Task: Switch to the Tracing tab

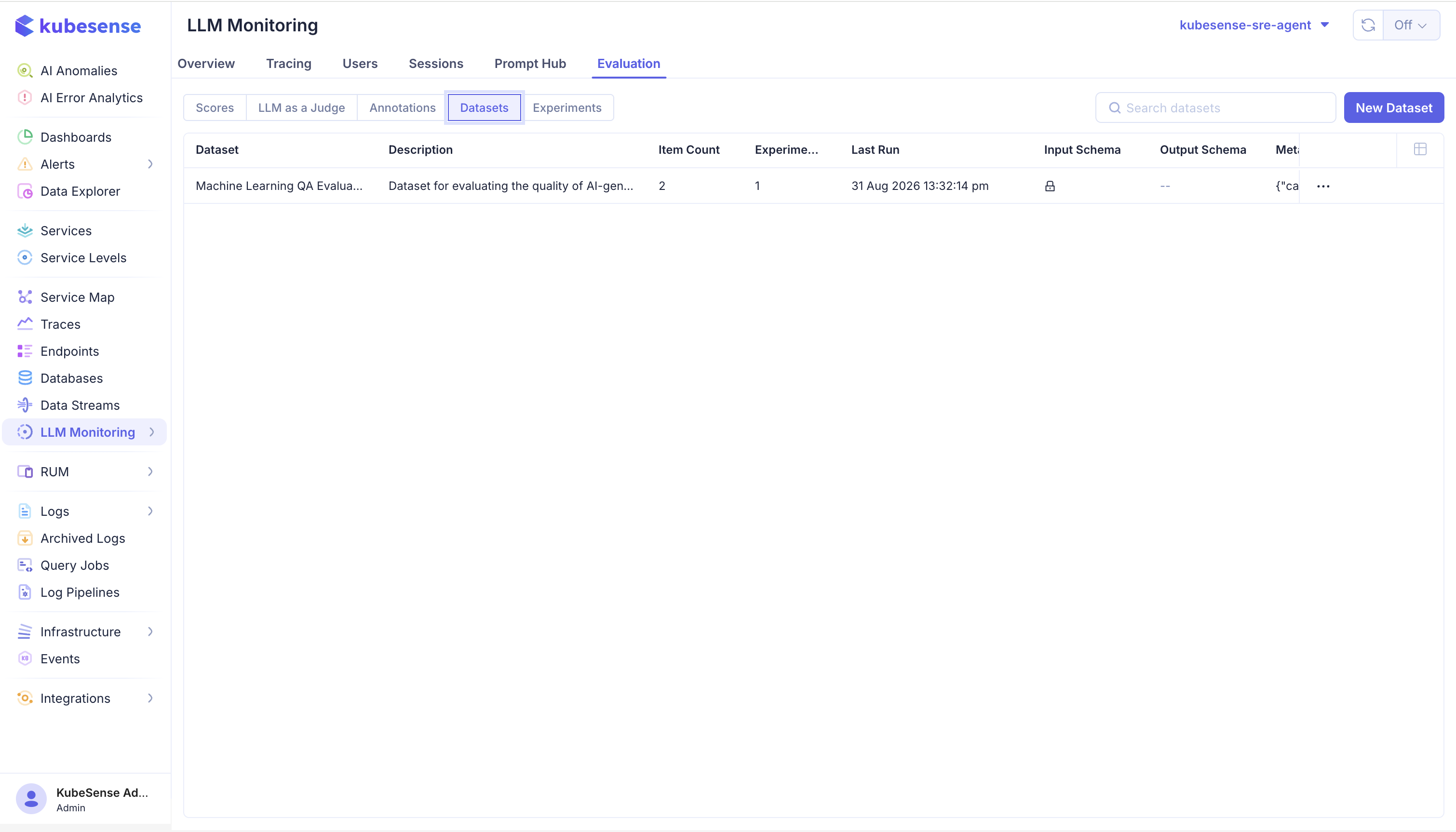Action: pyautogui.click(x=289, y=64)
